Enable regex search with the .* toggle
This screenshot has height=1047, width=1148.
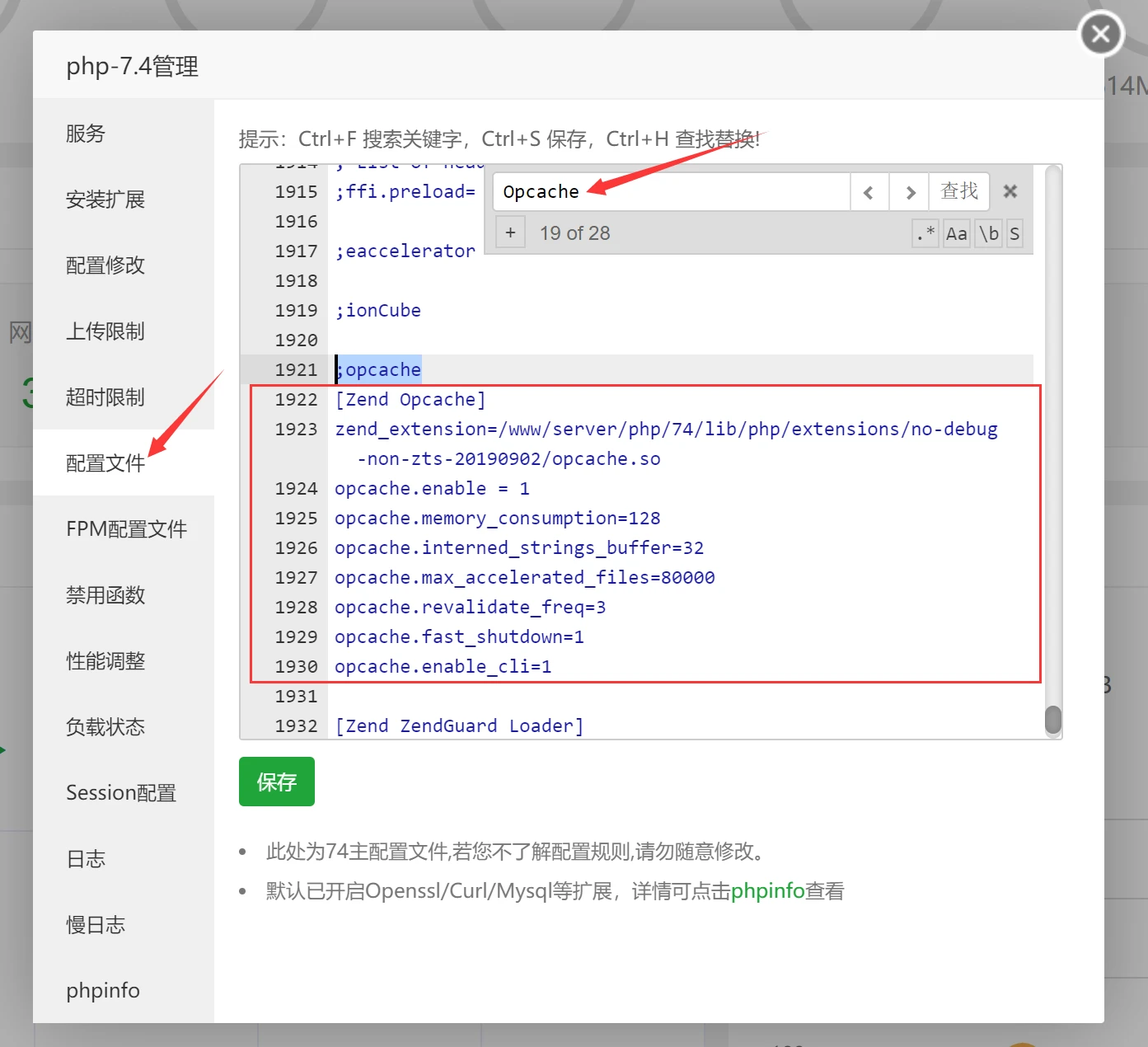click(924, 232)
